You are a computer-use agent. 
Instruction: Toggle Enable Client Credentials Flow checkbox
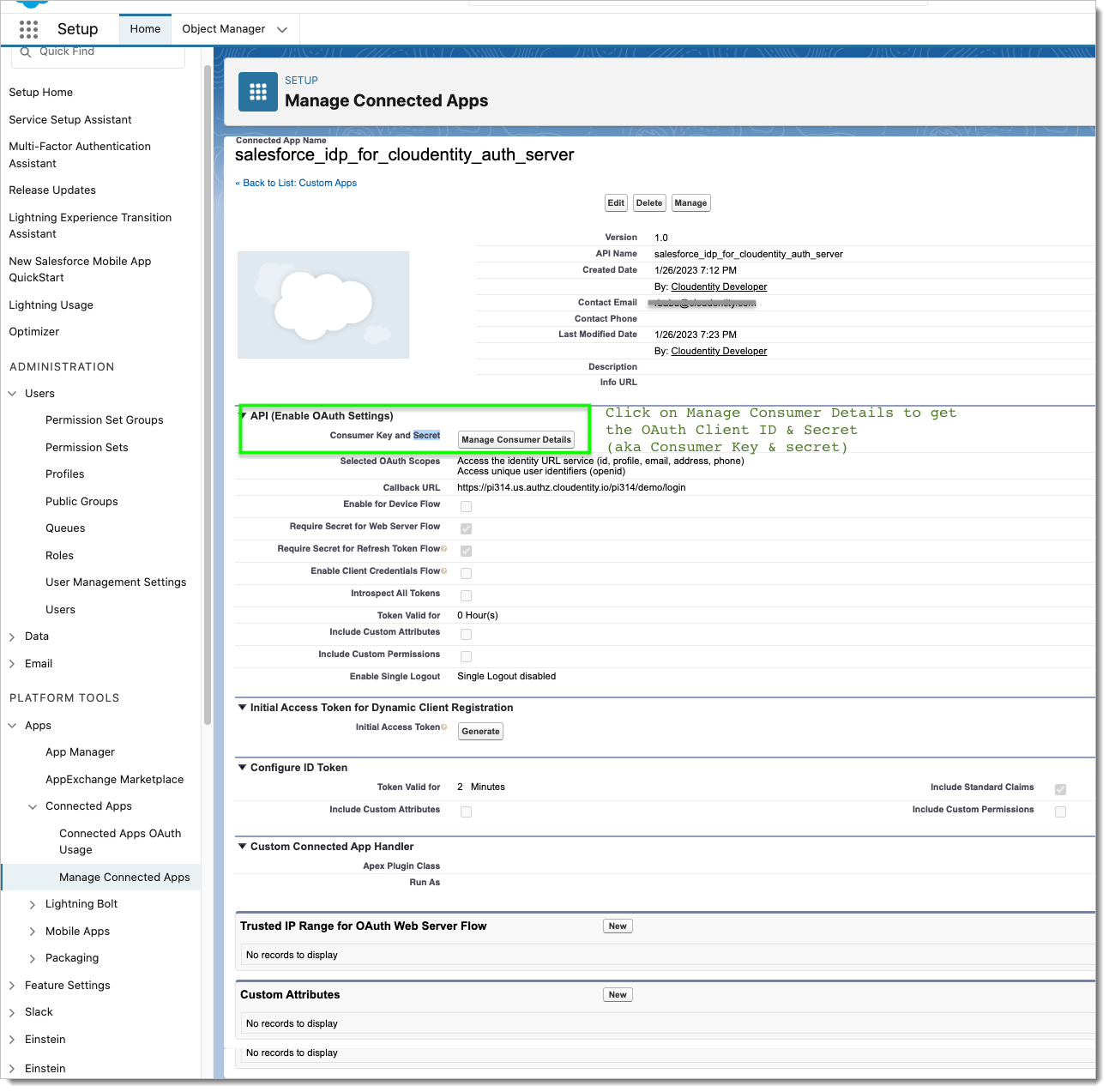466,573
